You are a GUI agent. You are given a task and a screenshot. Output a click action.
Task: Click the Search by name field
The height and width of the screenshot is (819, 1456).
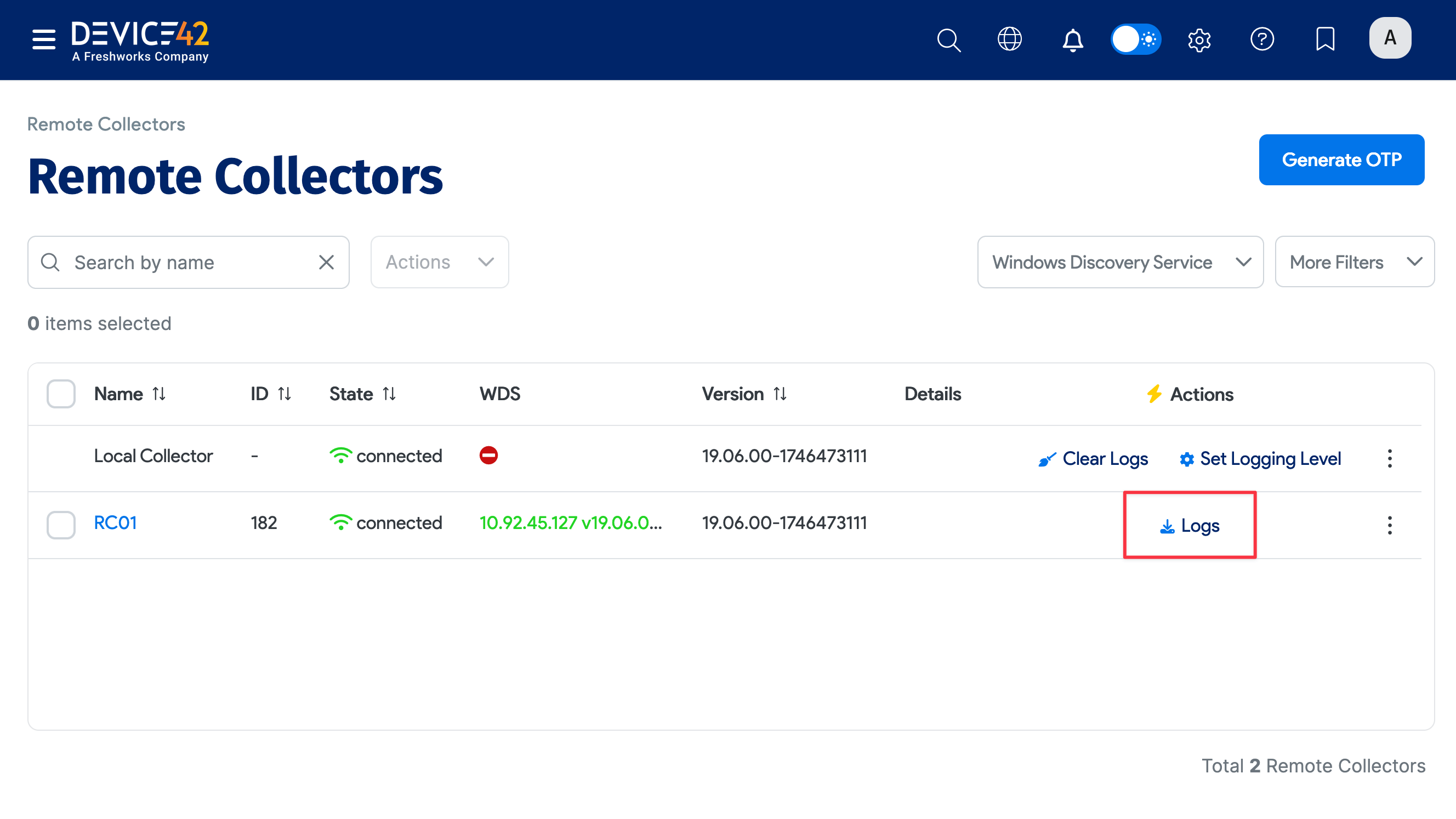pos(169,261)
